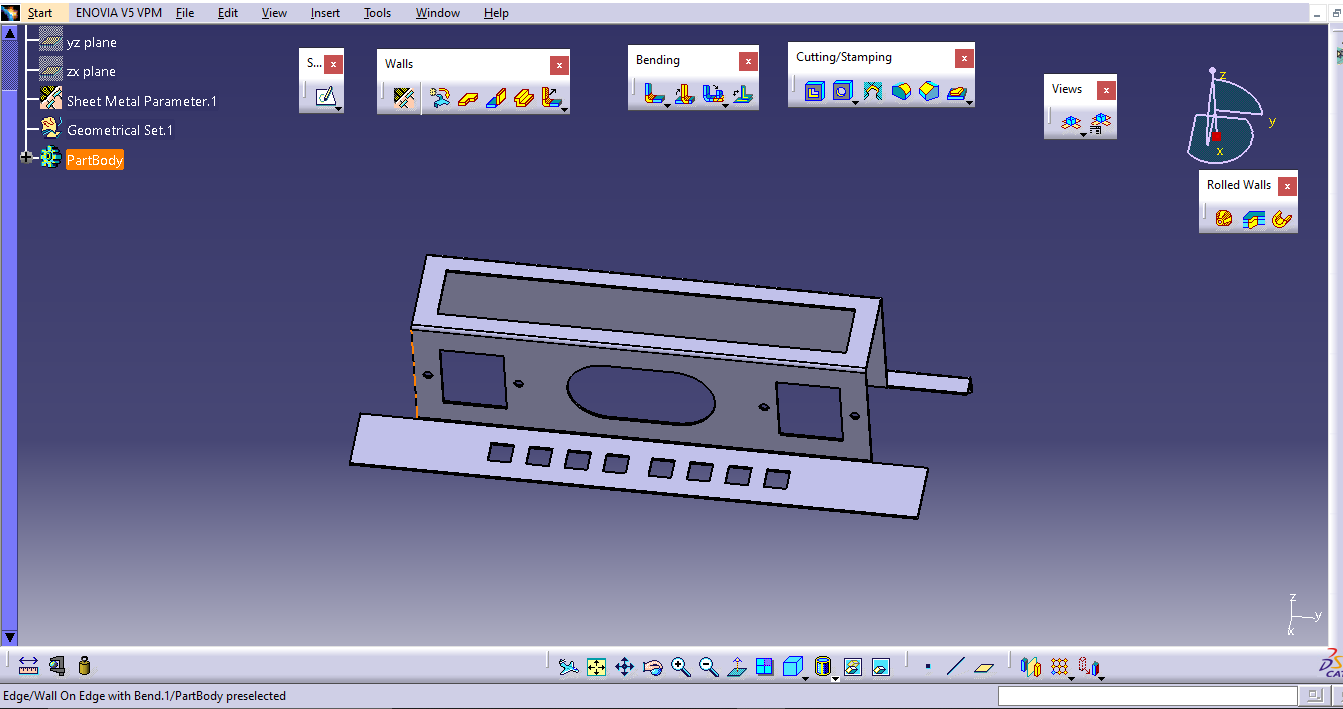Screen dimensions: 1343x709
Task: Open the Sketcher icon dropdown arrow
Action: [339, 108]
